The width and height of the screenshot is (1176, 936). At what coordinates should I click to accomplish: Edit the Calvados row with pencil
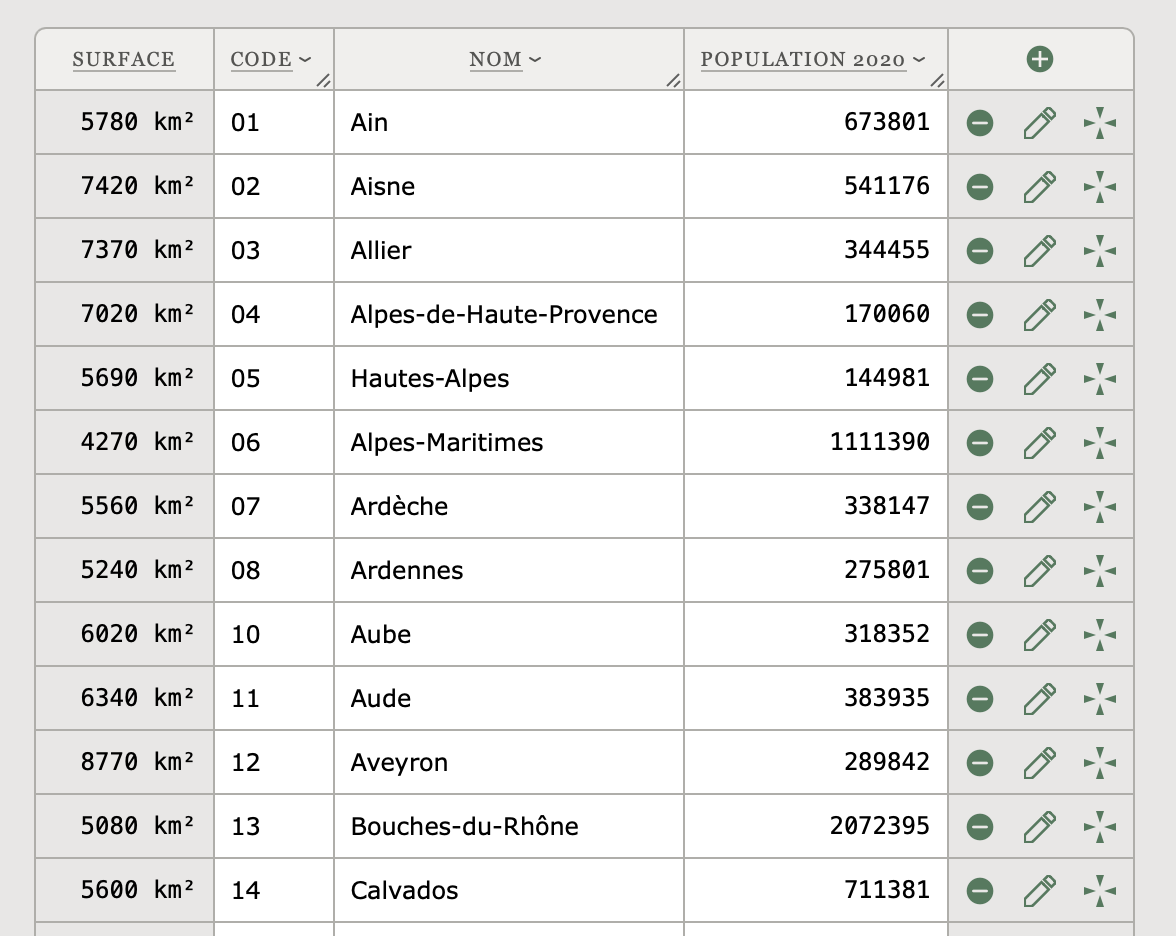coord(1040,891)
